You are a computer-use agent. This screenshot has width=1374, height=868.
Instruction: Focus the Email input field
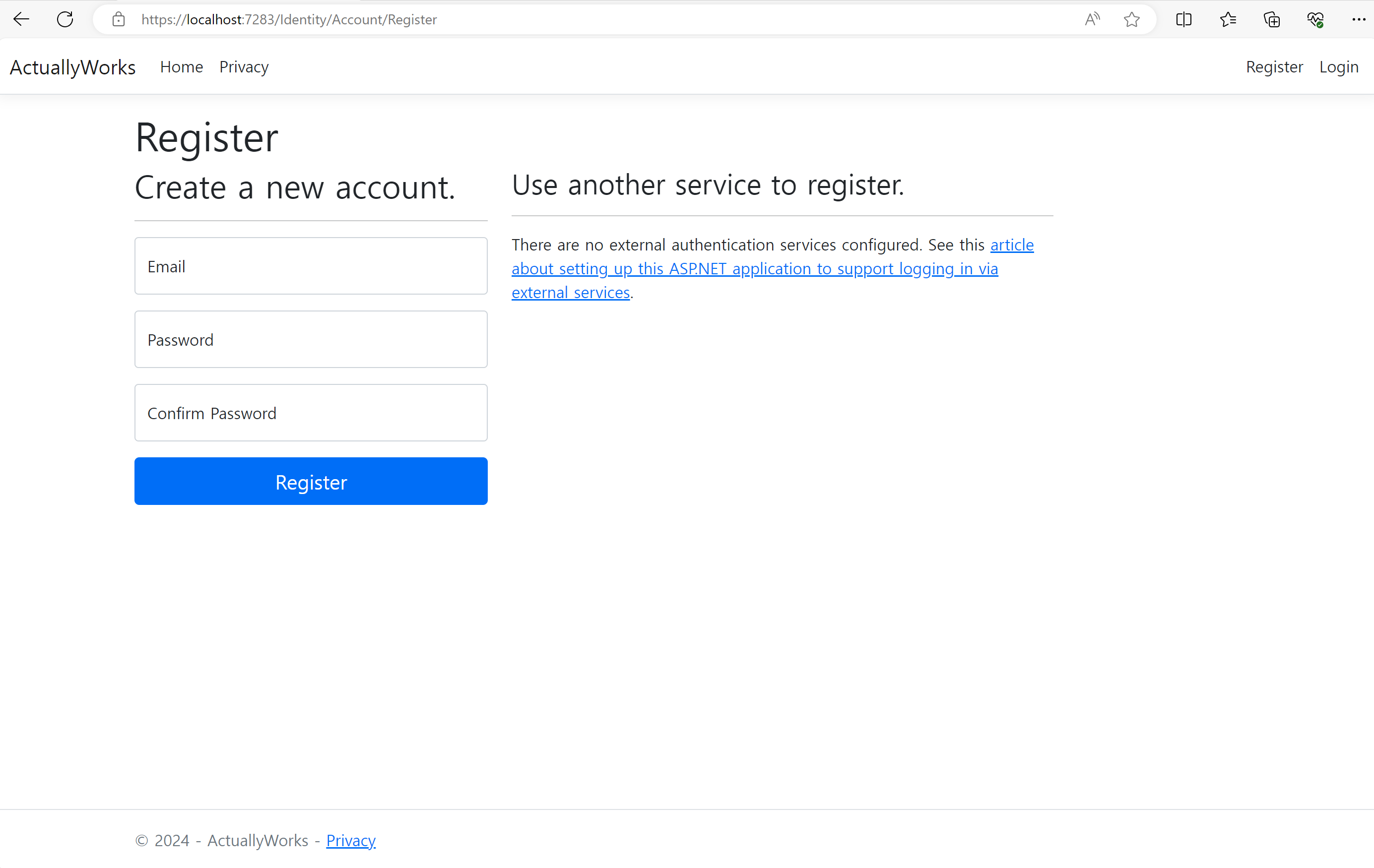click(311, 266)
